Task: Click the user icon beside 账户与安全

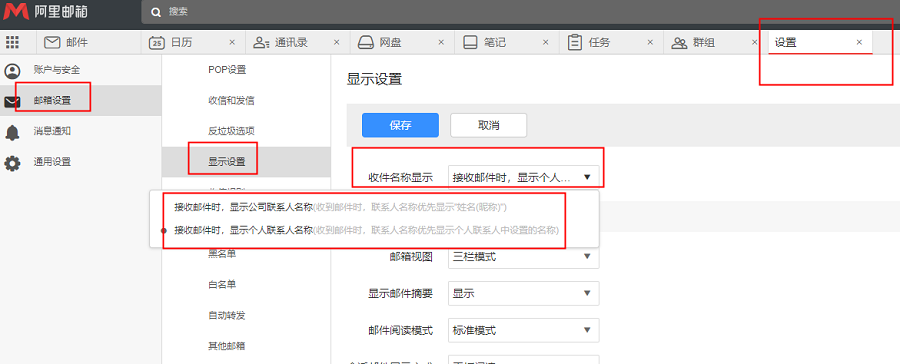Action: 12,71
